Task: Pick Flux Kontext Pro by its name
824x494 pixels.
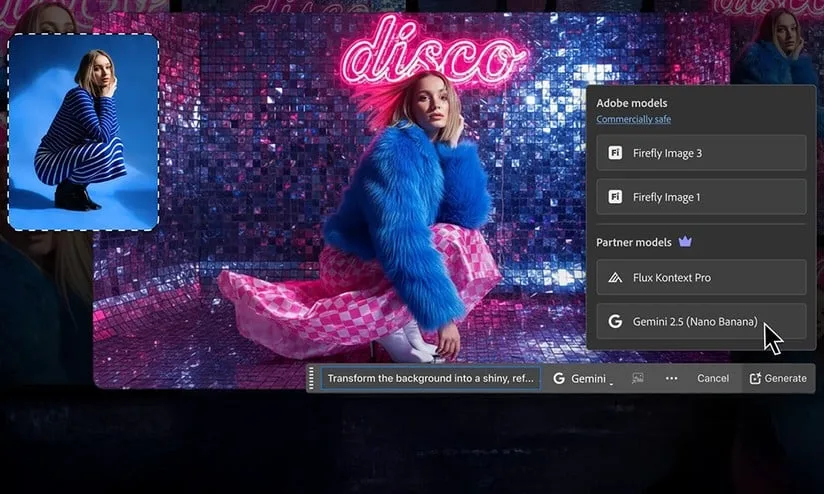Action: (672, 277)
